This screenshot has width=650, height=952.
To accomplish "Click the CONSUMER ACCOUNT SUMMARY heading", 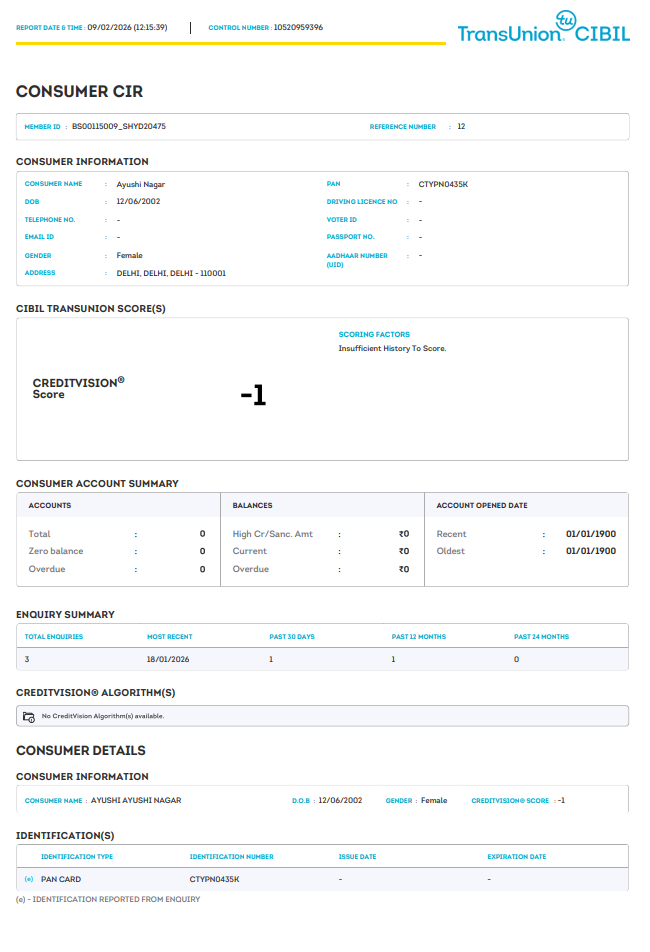I will pyautogui.click(x=97, y=483).
